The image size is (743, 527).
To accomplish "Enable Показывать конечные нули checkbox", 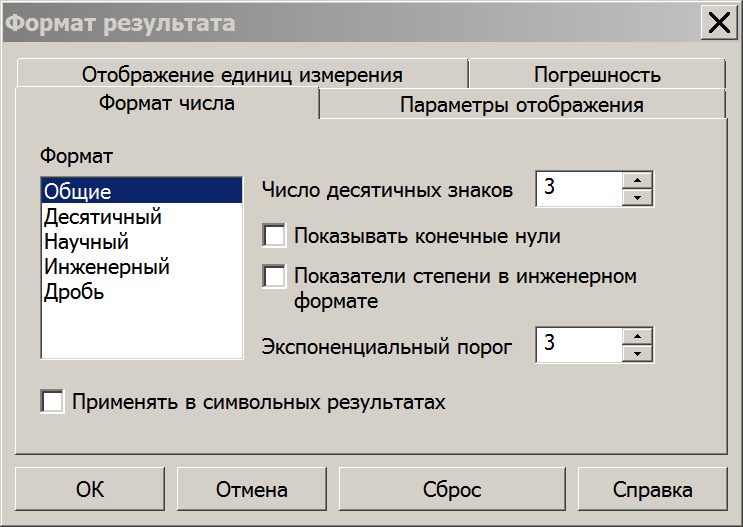I will [274, 236].
